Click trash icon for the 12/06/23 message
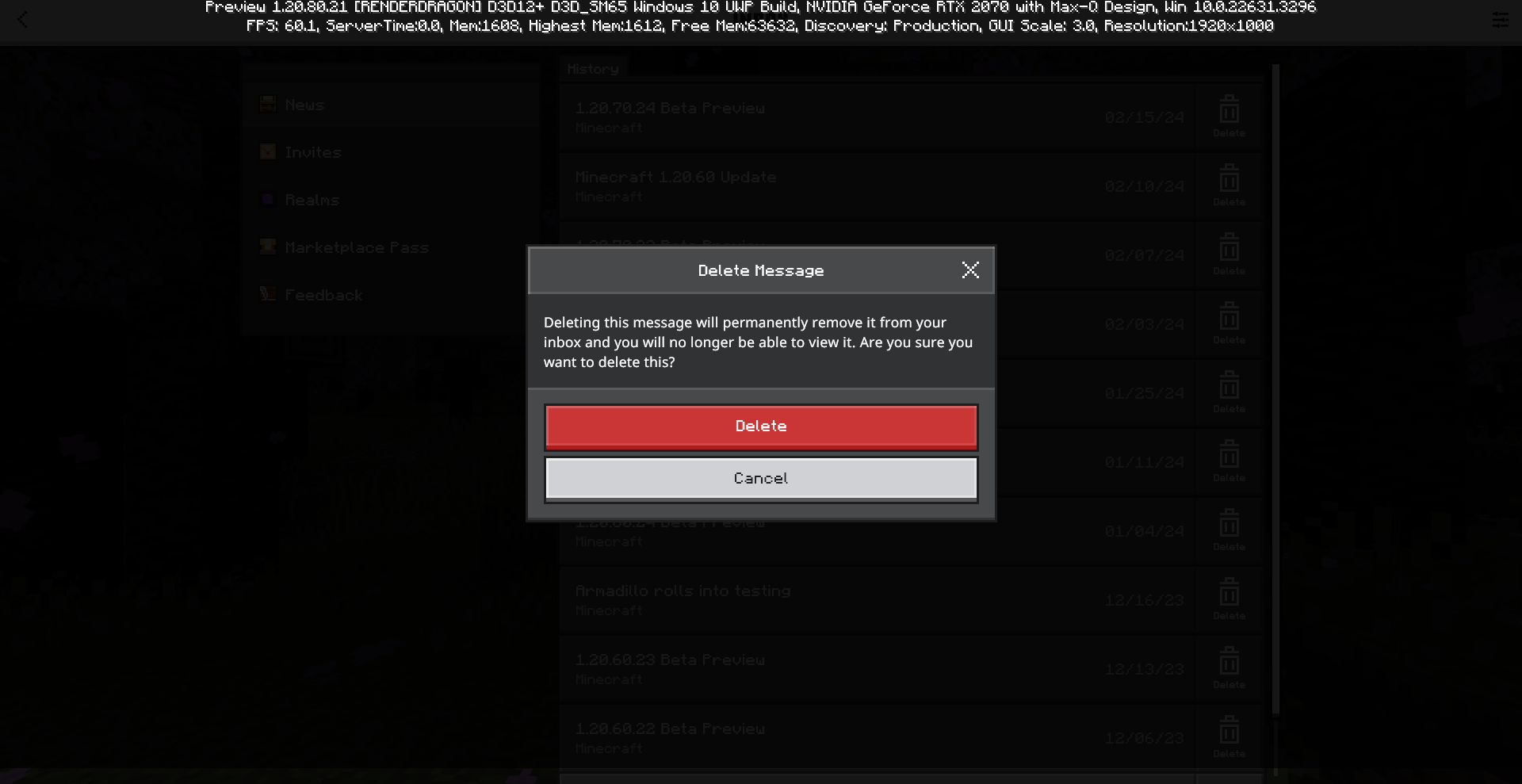The image size is (1522, 784). click(1229, 737)
